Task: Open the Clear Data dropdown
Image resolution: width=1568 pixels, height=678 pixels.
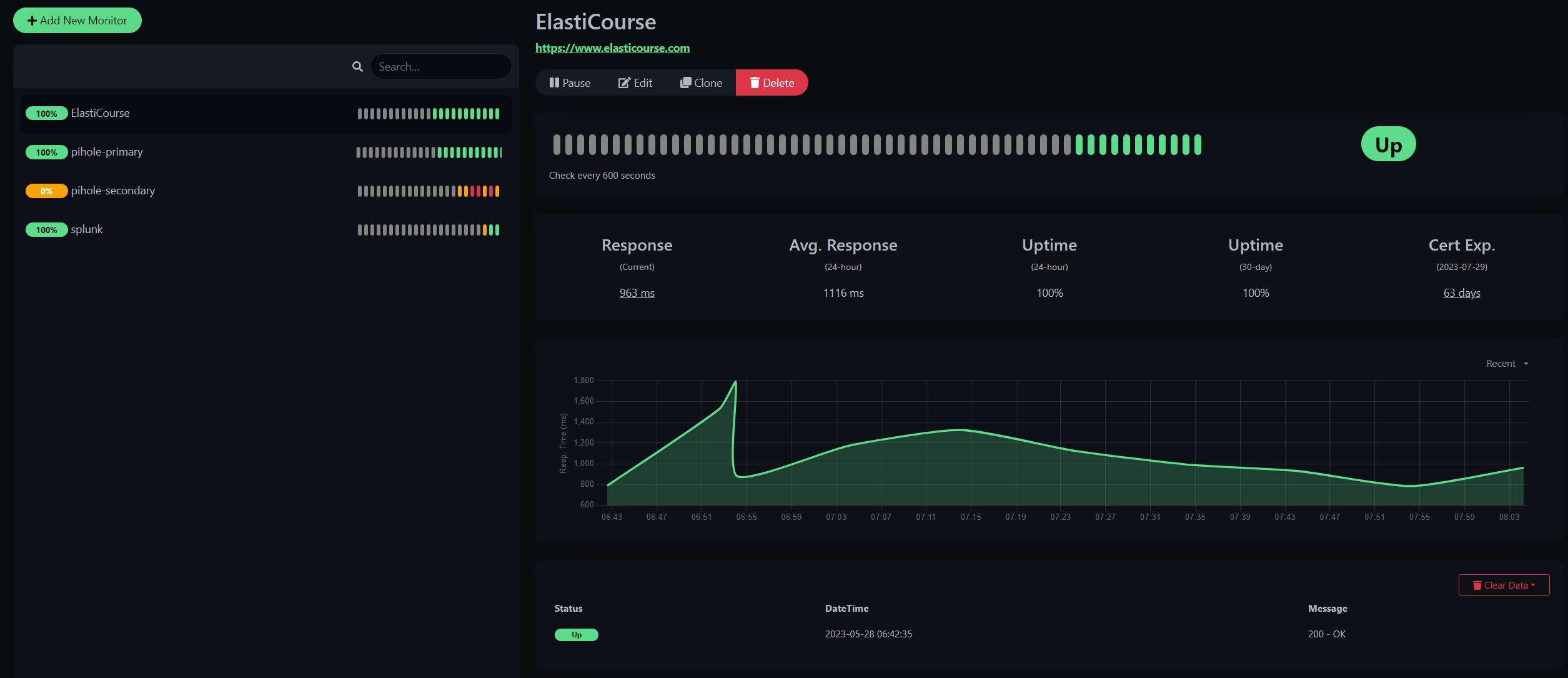Action: point(1504,585)
